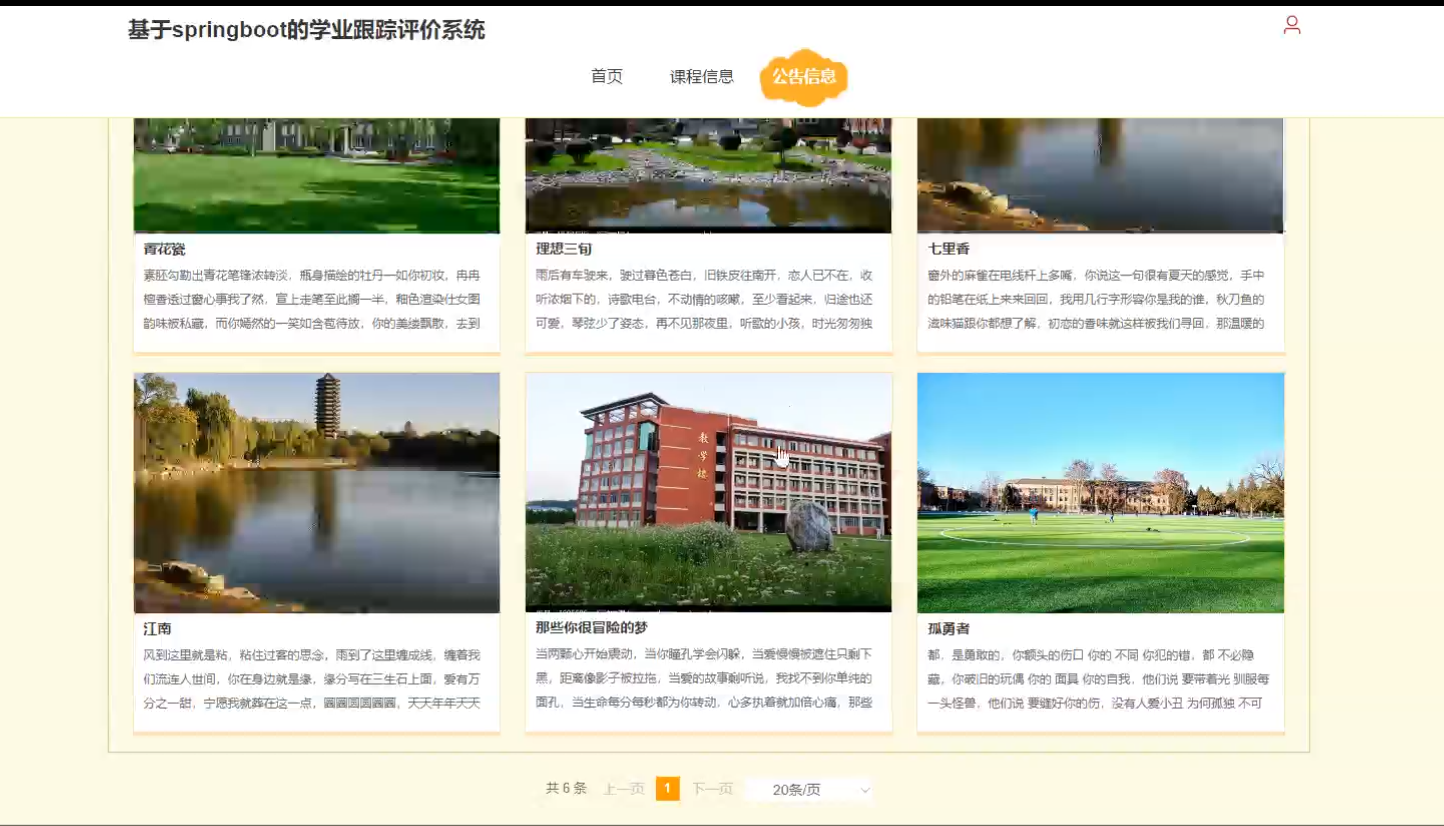Screen dimensions: 1444x826
Task: Switch to the 课程信息 menu item
Action: 701,75
